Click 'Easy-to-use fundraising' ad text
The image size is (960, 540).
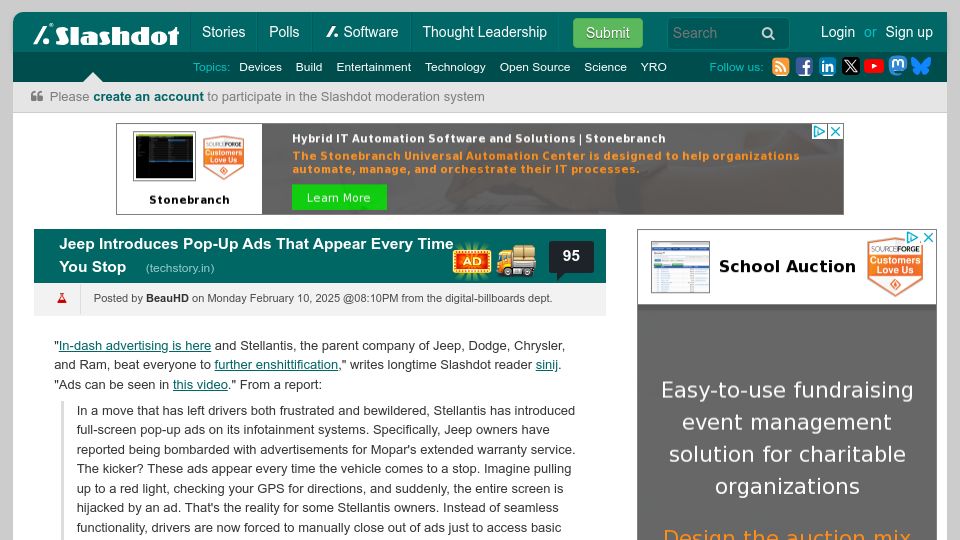coord(787,390)
